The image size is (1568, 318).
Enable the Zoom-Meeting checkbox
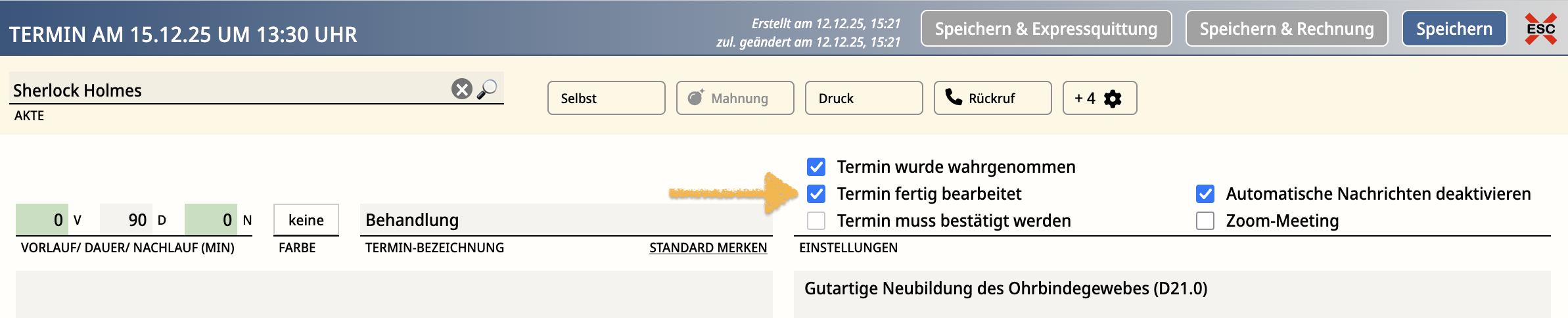pos(1205,221)
